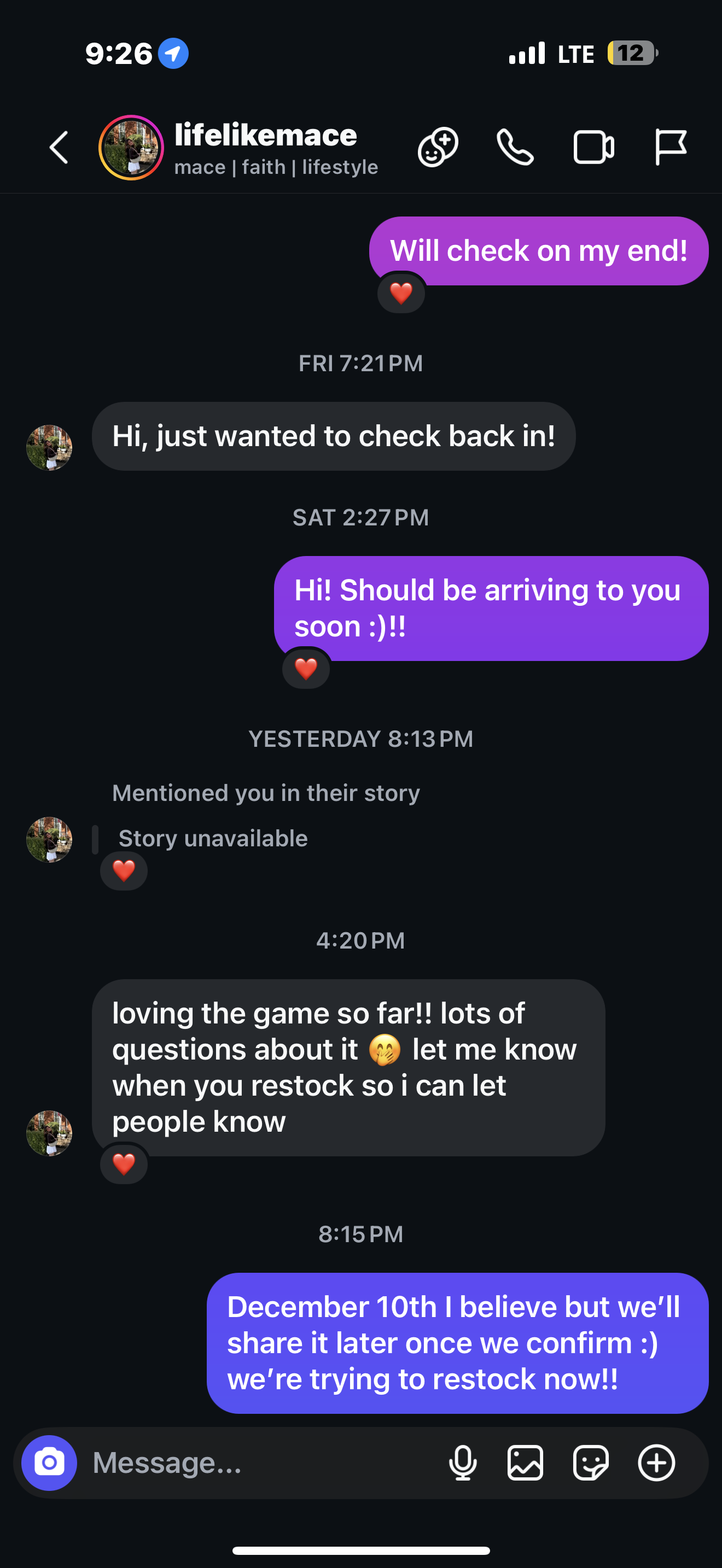Tap avatar beside "Hi, just wanted to check back in!"
Viewport: 722px width, 1568px height.
click(49, 447)
